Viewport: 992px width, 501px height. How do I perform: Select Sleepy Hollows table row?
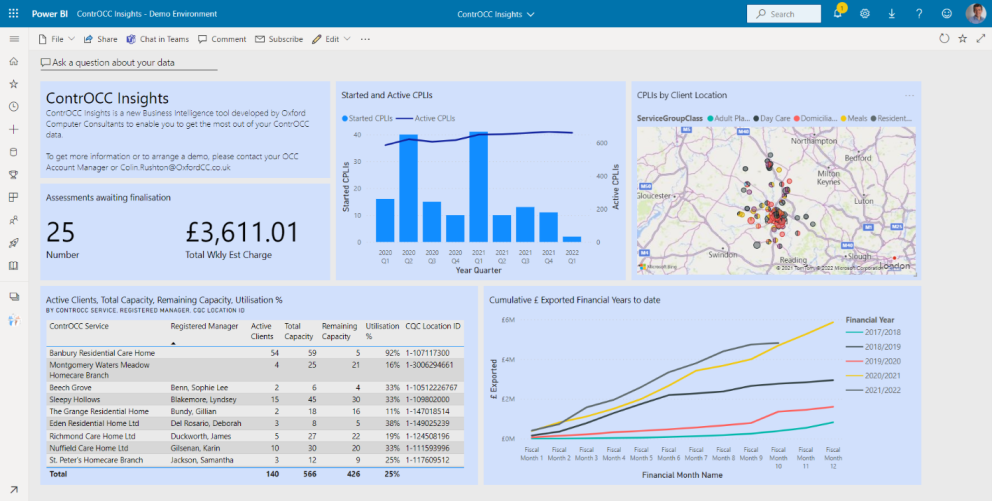256,400
